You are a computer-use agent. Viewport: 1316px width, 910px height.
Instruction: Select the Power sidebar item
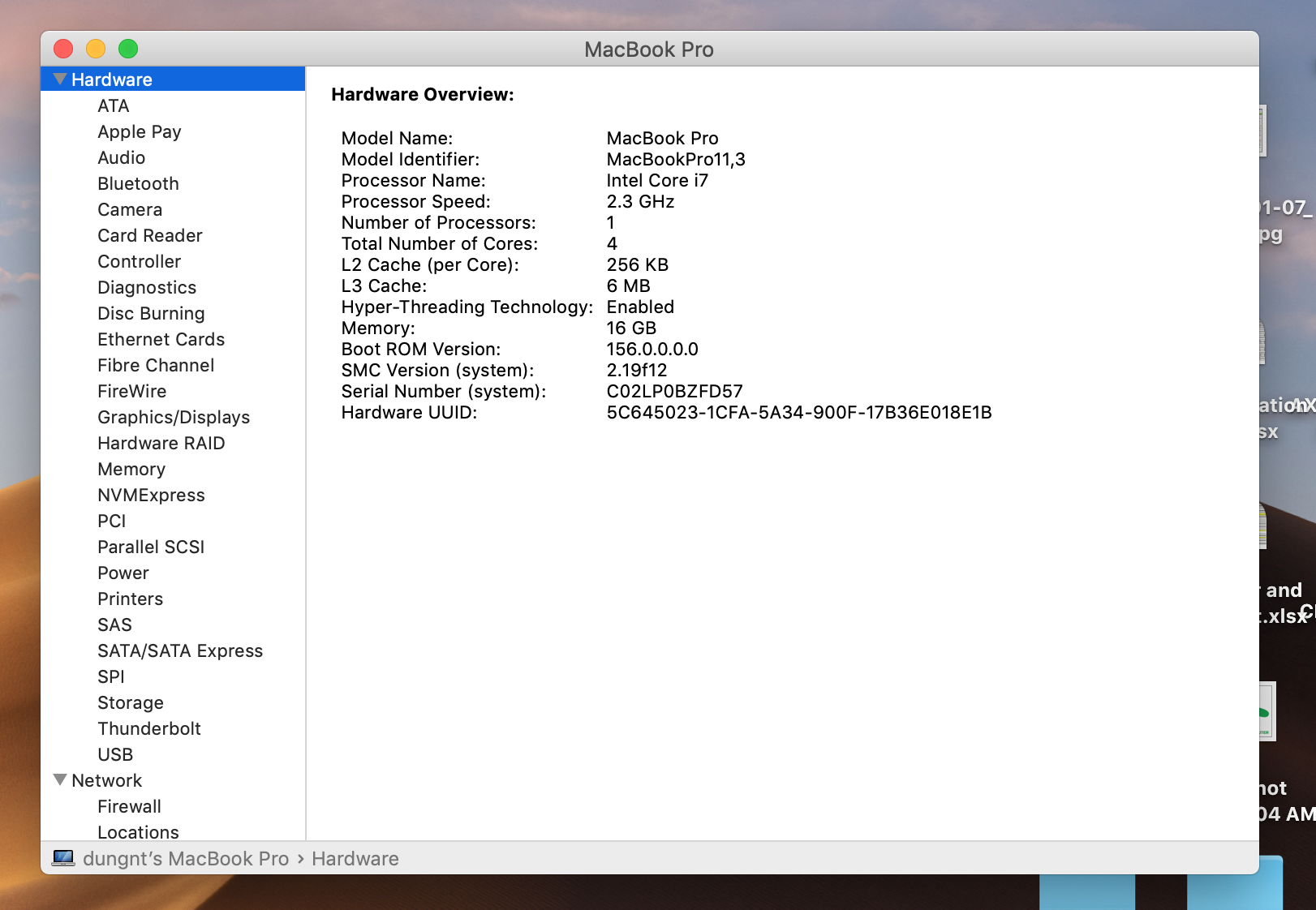(123, 573)
